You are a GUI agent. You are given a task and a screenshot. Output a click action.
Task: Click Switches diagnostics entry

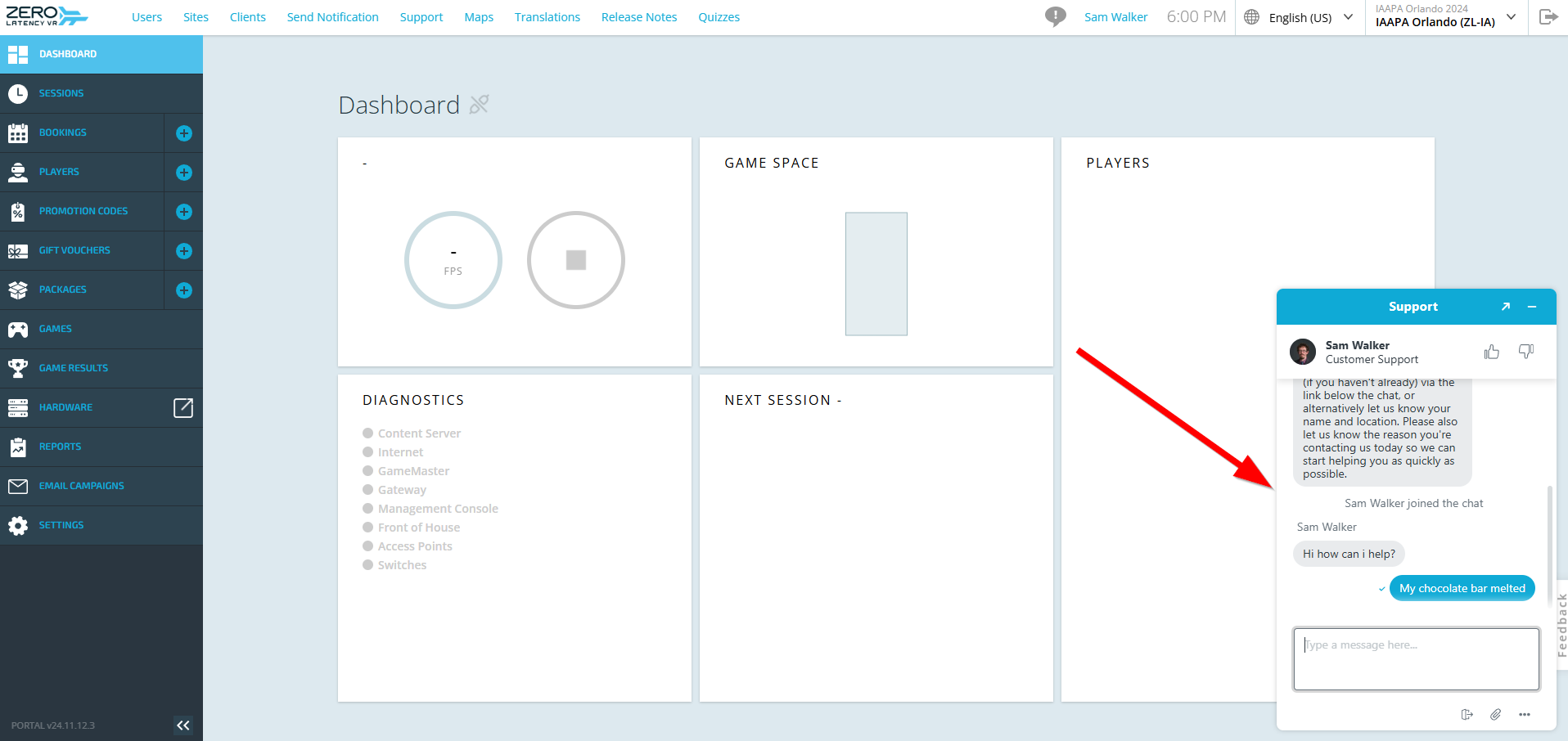click(x=394, y=565)
